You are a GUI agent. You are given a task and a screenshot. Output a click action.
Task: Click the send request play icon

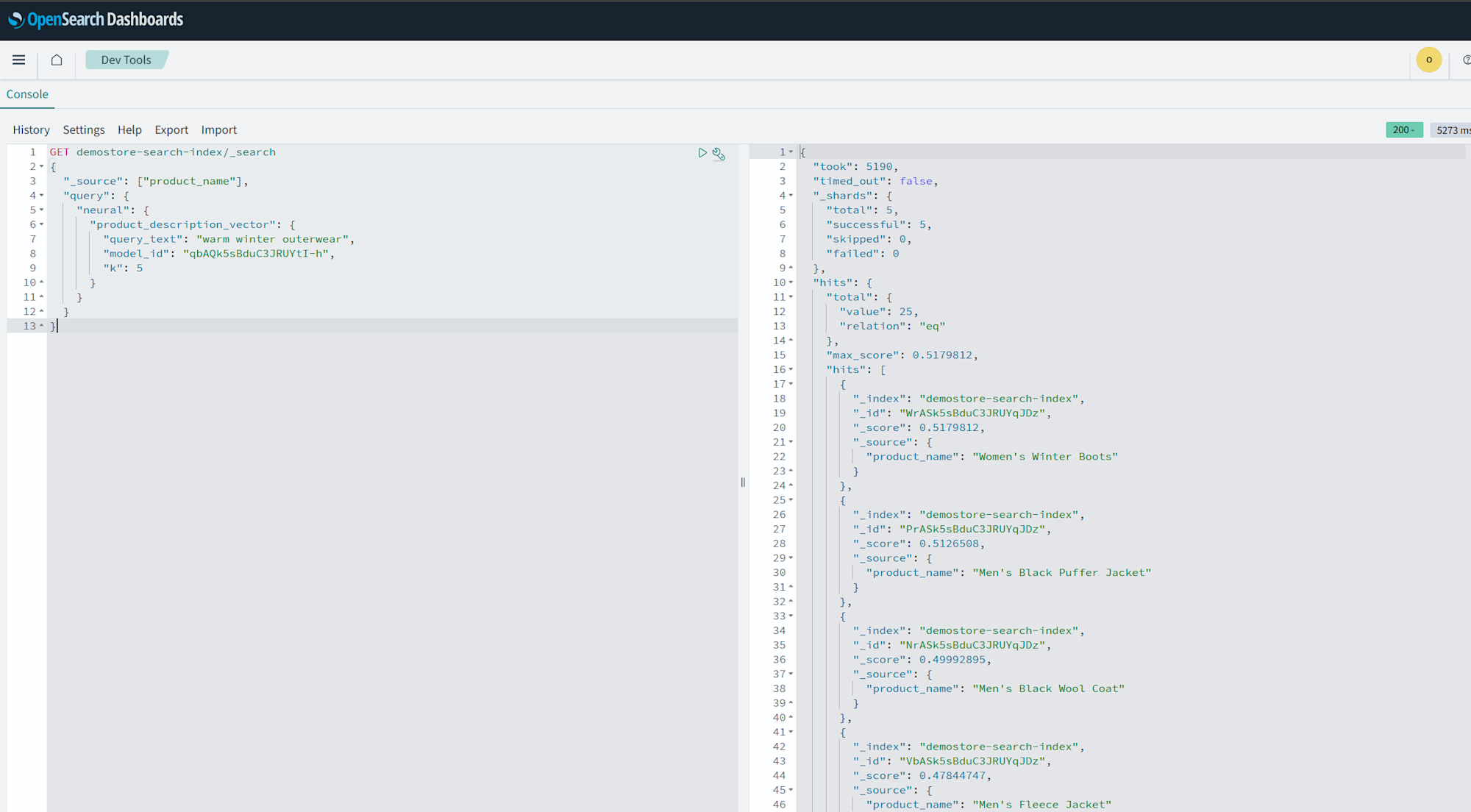click(702, 153)
